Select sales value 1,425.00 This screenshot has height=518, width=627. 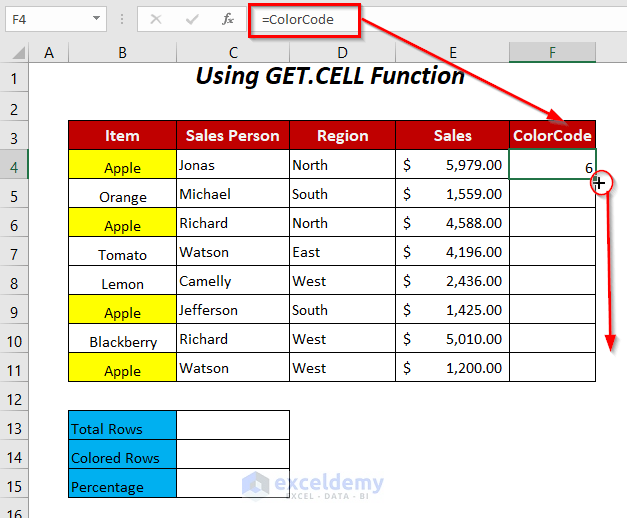452,309
